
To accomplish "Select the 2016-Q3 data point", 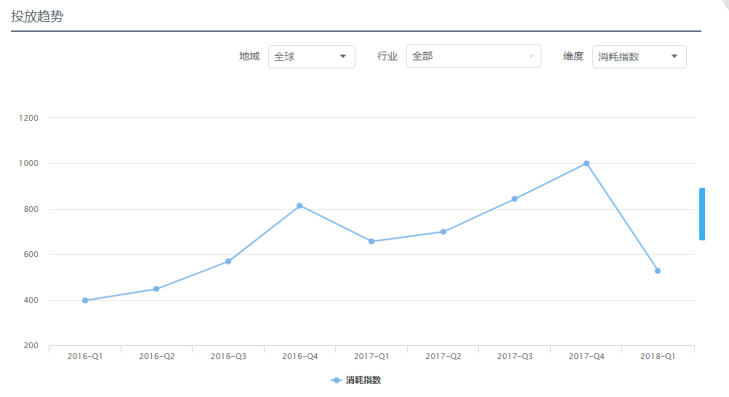I will tap(228, 262).
